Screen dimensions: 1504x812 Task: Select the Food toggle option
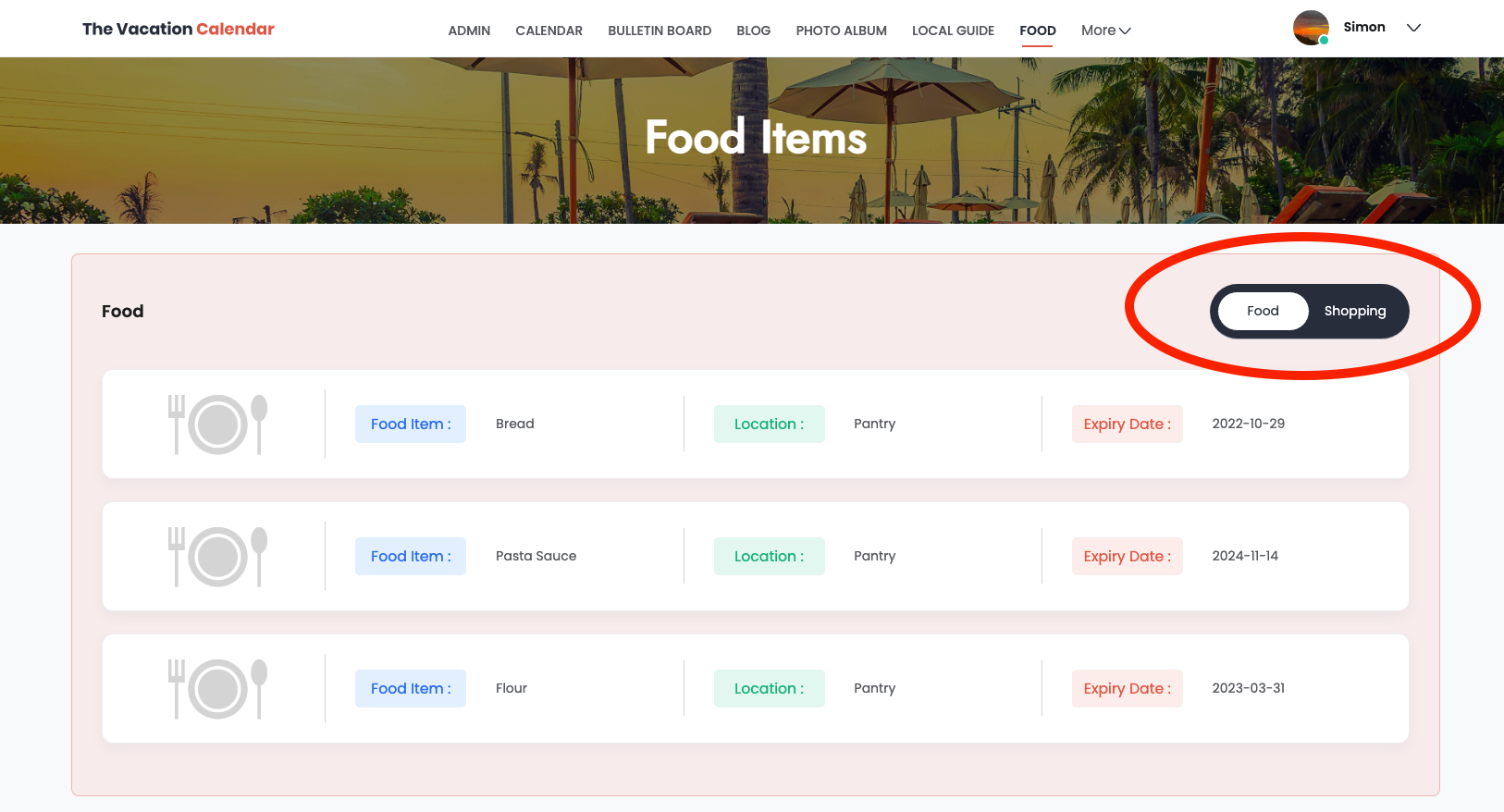pos(1263,312)
